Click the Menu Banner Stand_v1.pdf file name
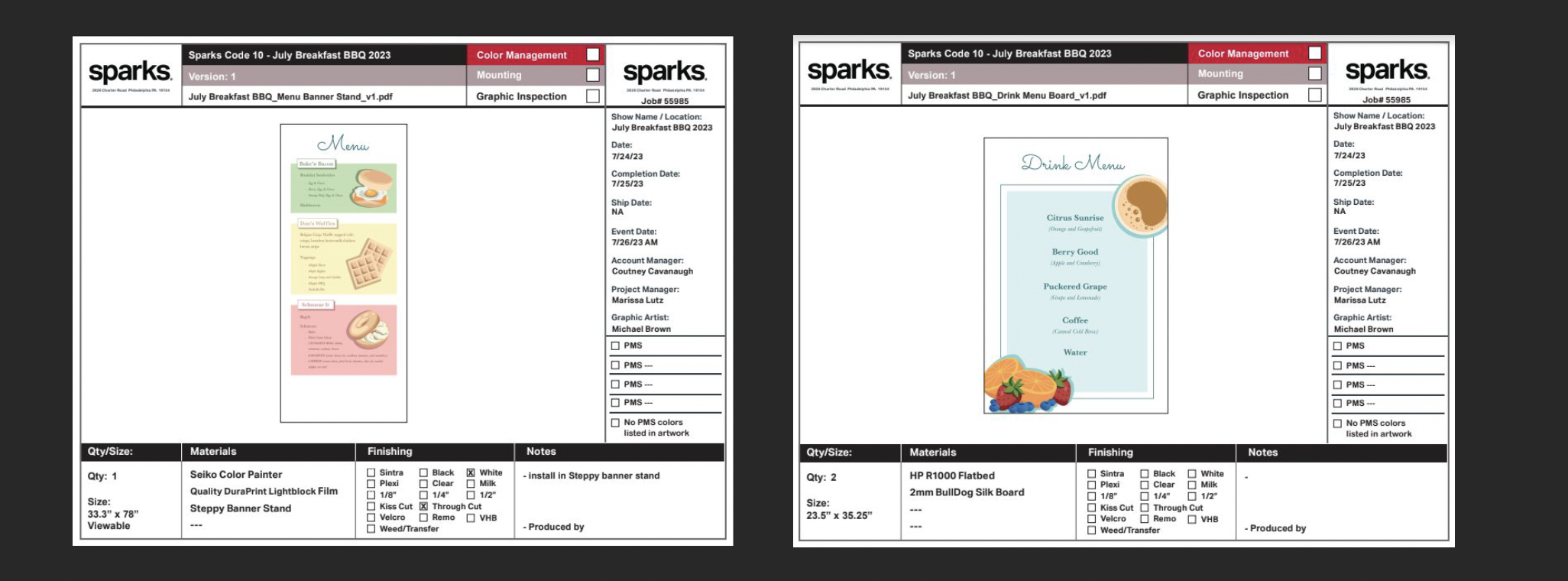 point(290,97)
